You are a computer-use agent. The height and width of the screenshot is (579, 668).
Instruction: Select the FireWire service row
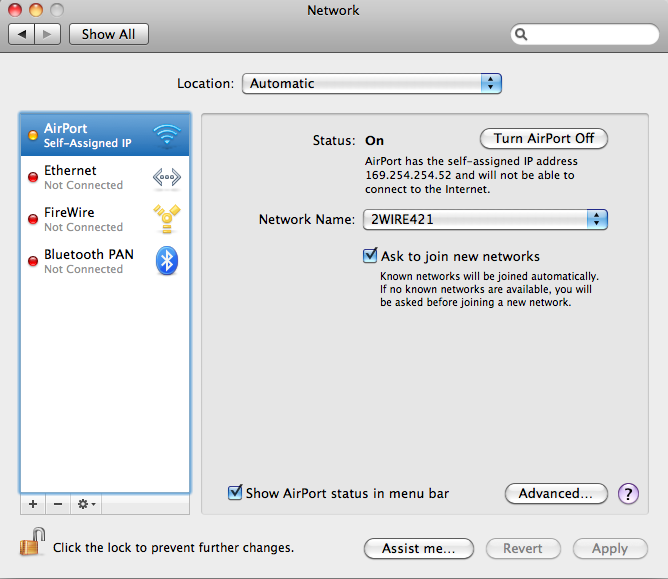[105, 219]
